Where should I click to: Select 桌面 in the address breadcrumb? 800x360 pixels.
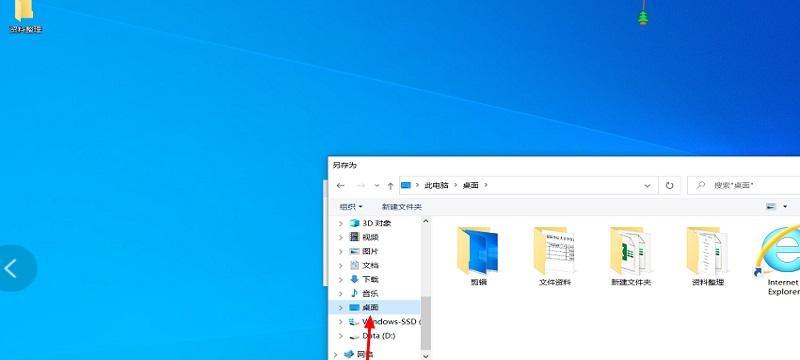tap(470, 186)
